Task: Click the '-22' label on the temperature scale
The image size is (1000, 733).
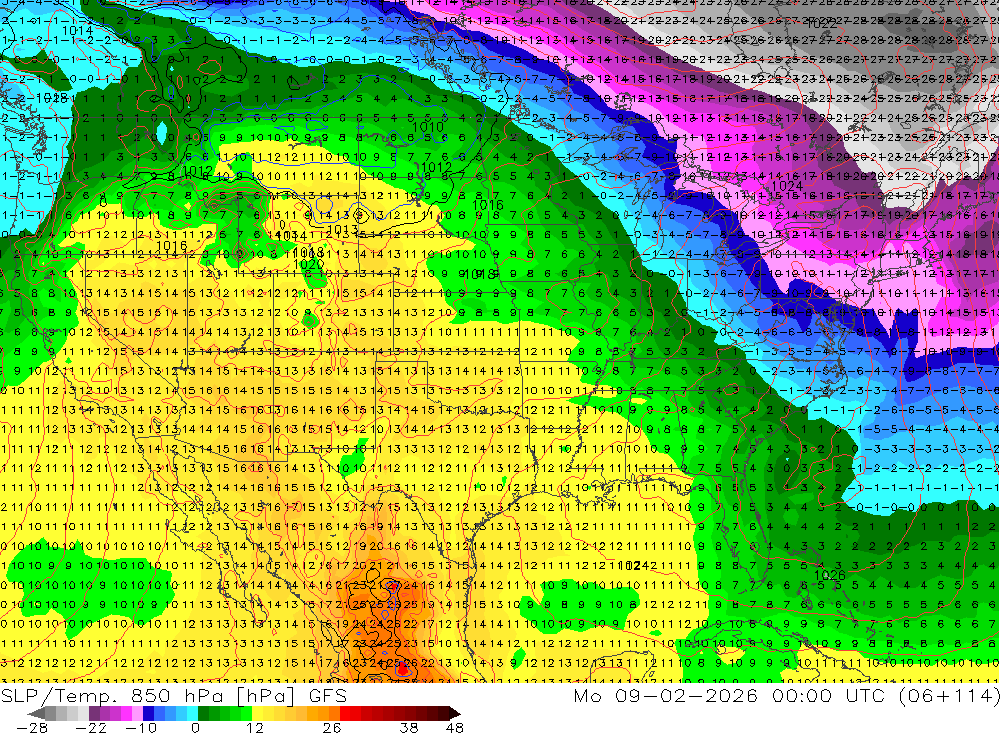Action: pyautogui.click(x=91, y=727)
